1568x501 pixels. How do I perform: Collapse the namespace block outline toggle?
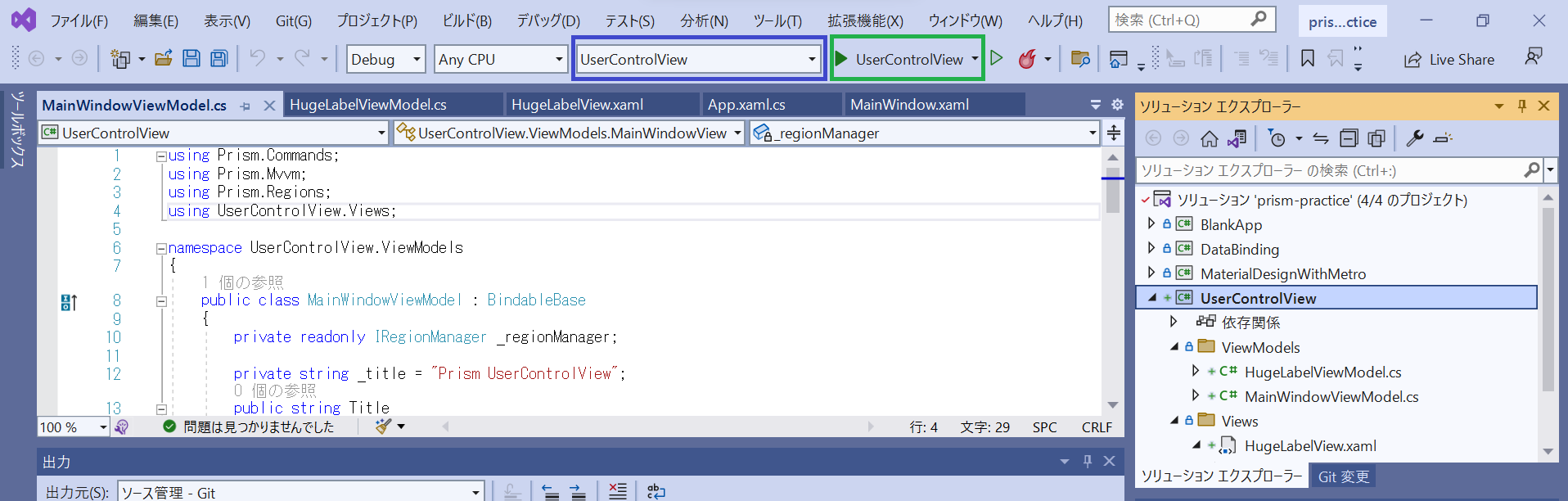click(161, 248)
